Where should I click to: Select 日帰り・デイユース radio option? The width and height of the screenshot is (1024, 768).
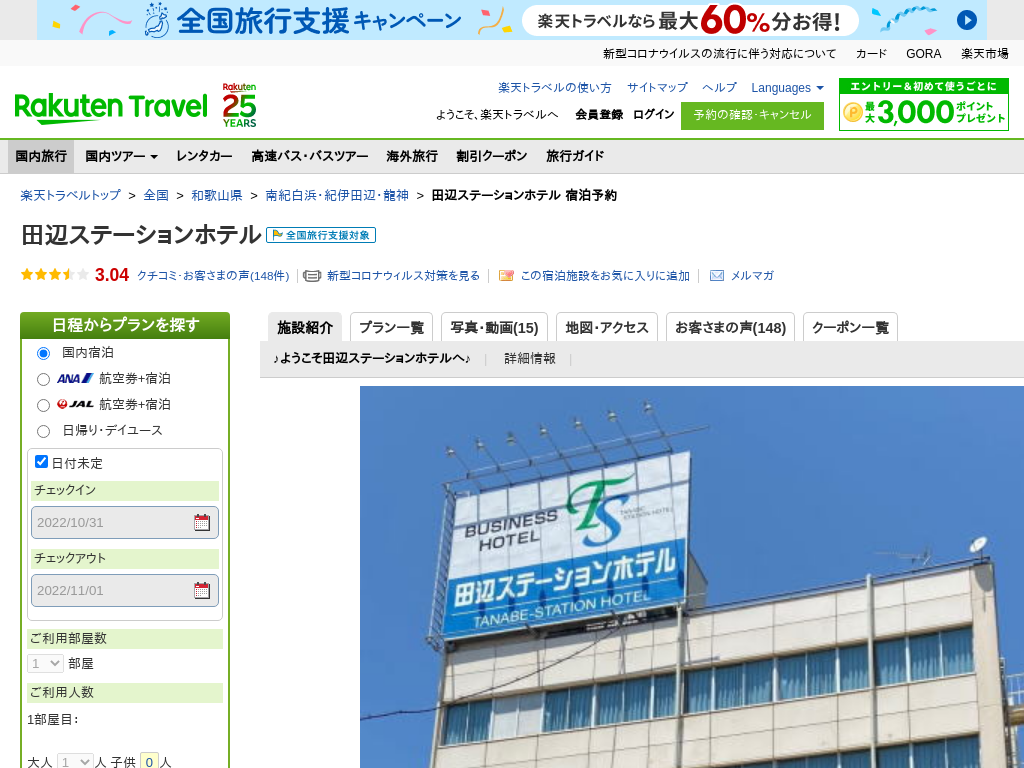43,432
